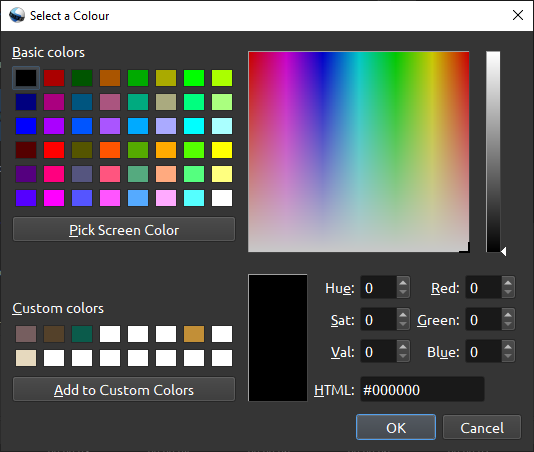Select the bright green top-row swatch

[194, 78]
